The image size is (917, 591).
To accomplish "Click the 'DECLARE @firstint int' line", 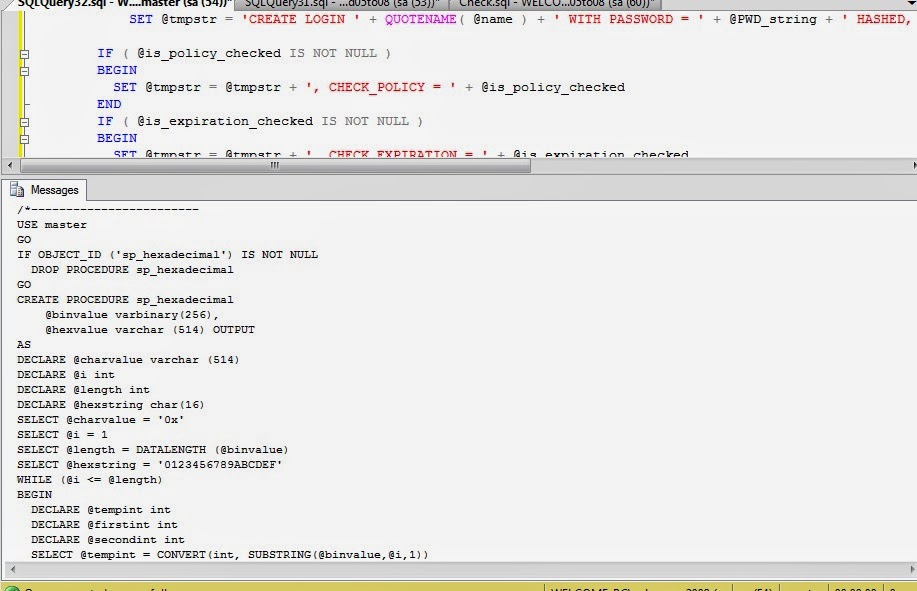I will (x=104, y=525).
